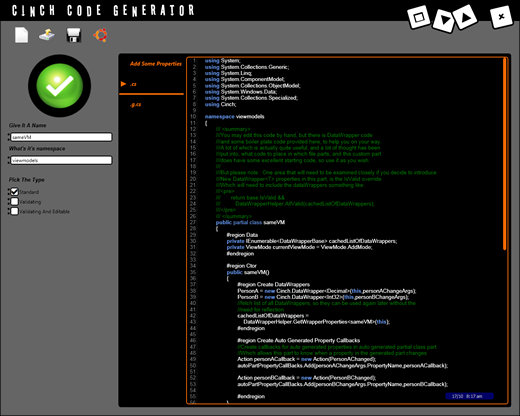Uncheck the Standard type checkbox
The image size is (520, 416).
click(x=14, y=192)
